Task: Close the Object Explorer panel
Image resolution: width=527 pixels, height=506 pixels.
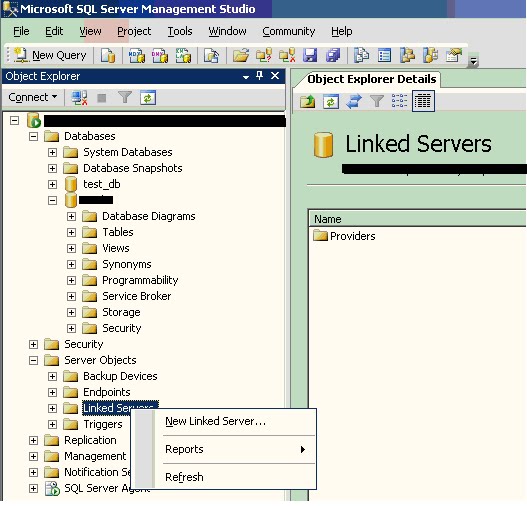Action: [275, 76]
